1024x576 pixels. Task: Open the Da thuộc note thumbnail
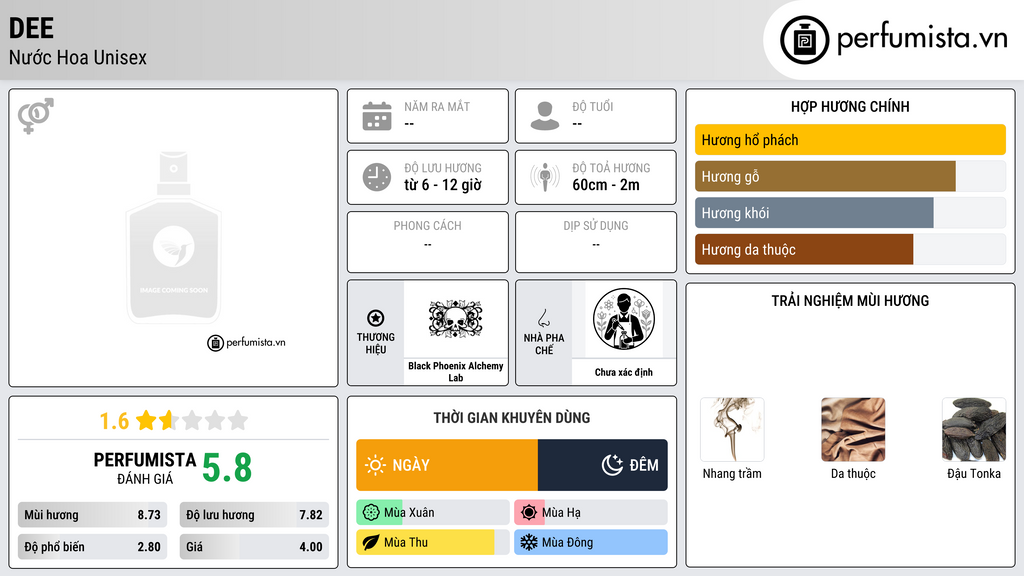[x=853, y=430]
